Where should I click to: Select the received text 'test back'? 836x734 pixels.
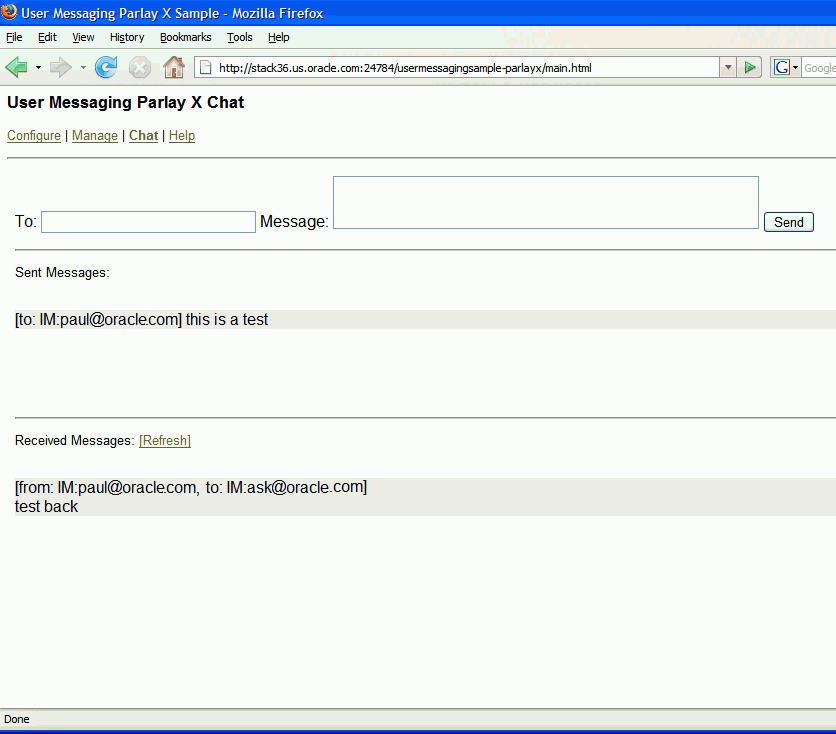click(46, 507)
